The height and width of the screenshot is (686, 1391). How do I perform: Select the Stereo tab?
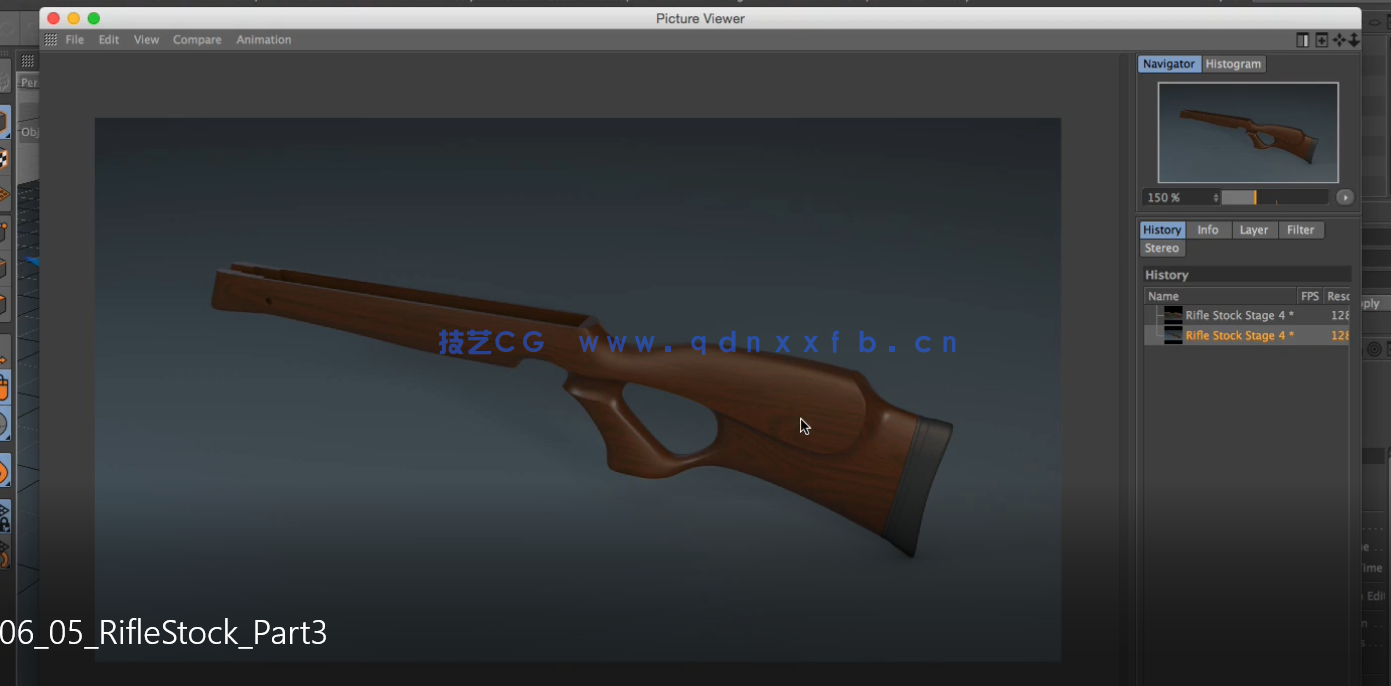[1162, 248]
